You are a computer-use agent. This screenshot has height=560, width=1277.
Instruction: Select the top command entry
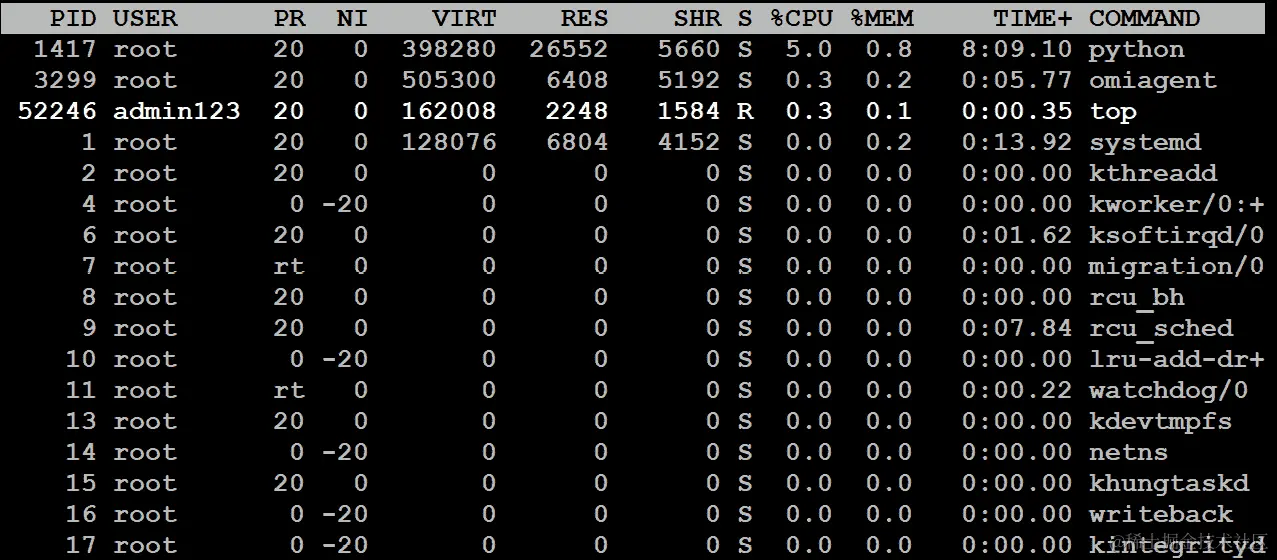pyautogui.click(x=1113, y=112)
